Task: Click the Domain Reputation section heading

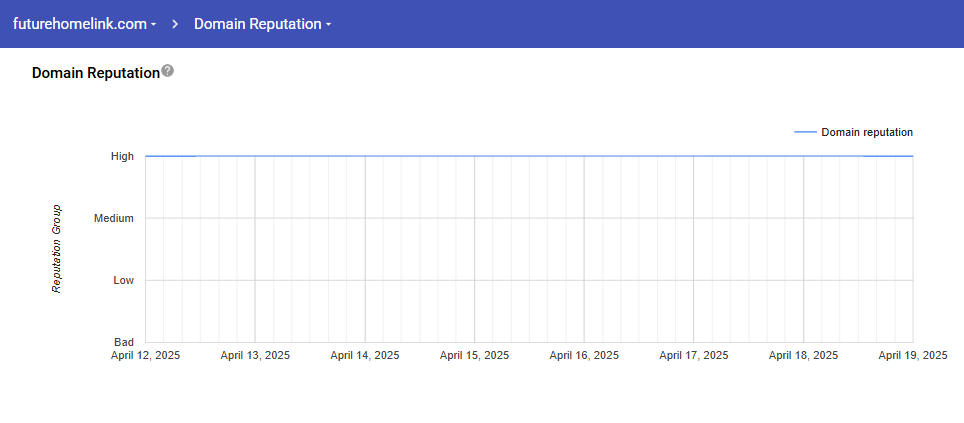Action: pos(95,73)
